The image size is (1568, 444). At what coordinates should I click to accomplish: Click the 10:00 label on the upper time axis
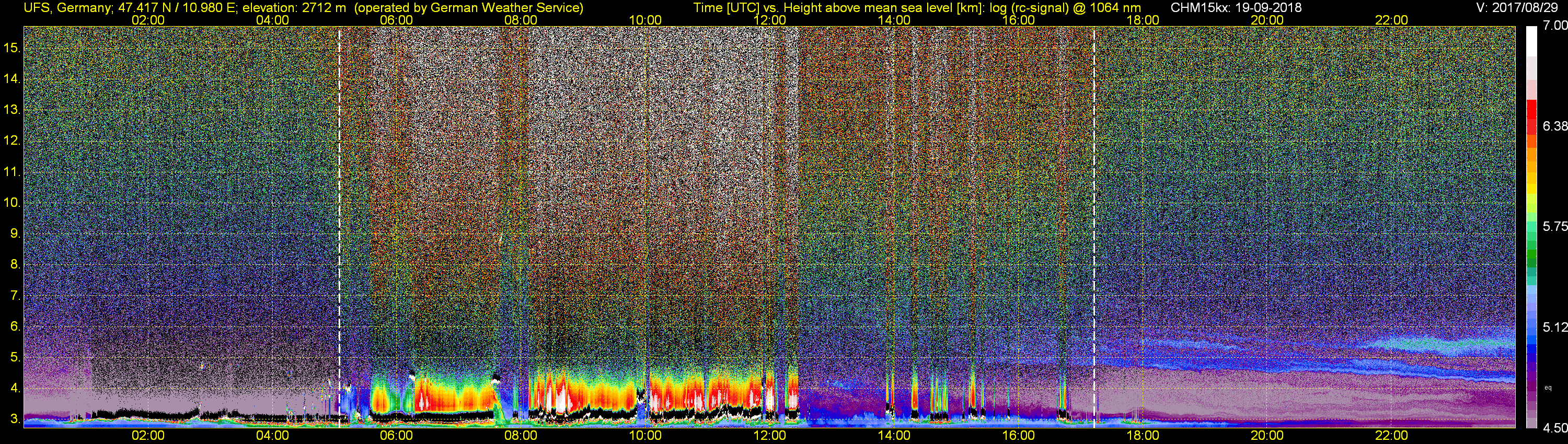tap(645, 20)
